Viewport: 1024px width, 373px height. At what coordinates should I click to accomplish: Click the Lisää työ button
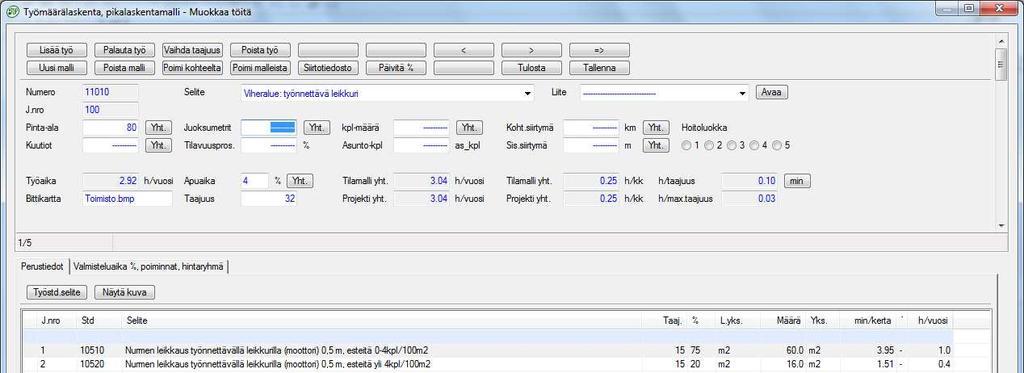pos(56,50)
